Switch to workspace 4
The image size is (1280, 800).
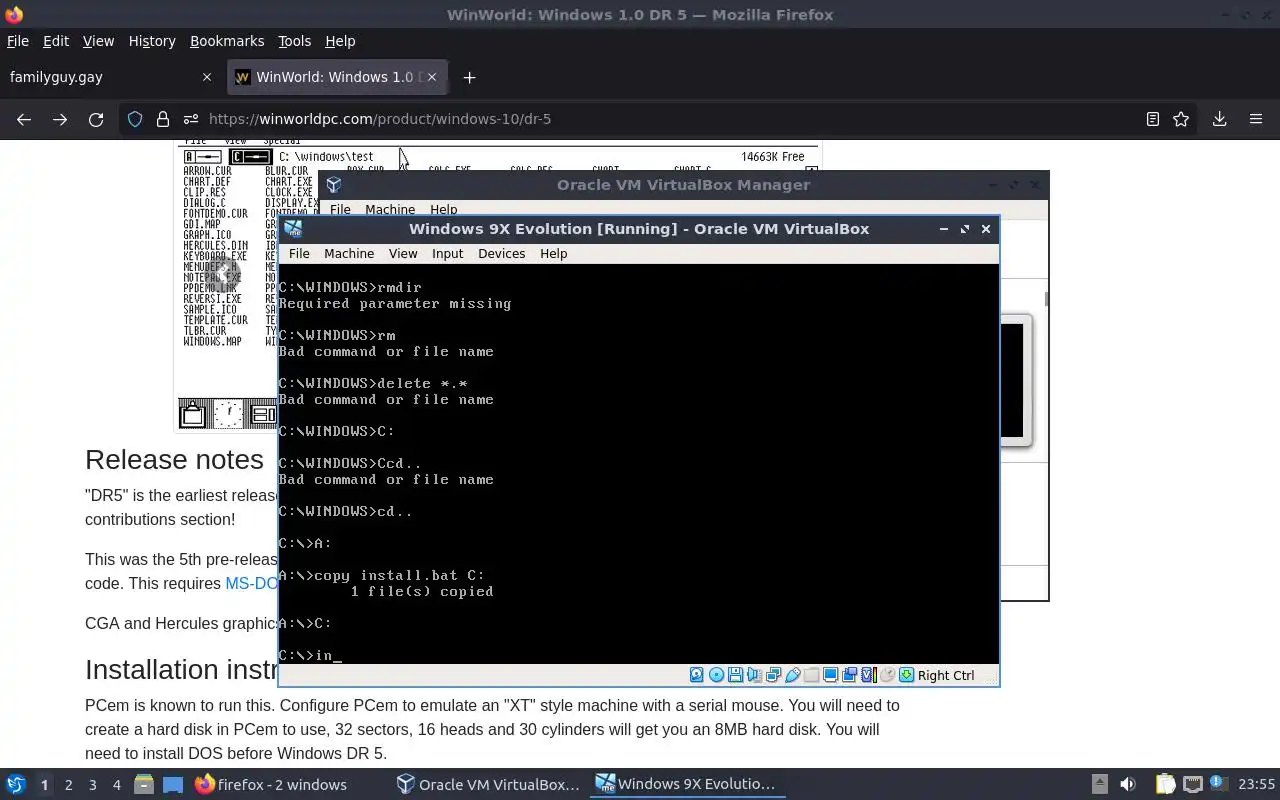click(116, 785)
